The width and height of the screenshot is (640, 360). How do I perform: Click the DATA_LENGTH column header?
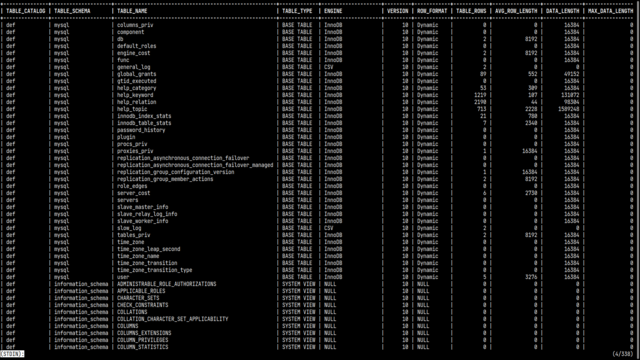coord(562,11)
